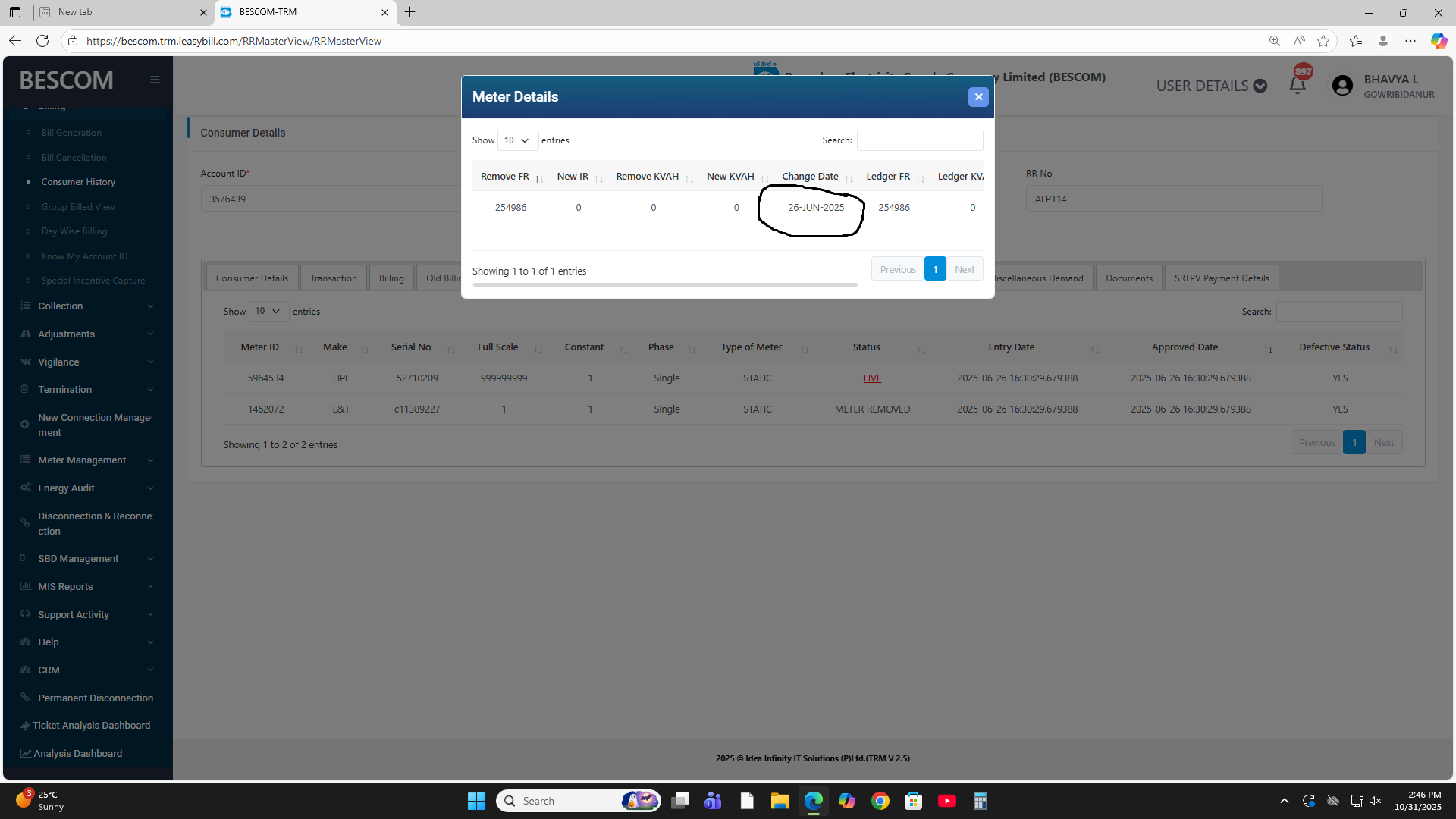Click the dialog's Search input field
Screen dimensions: 1456x819
(919, 140)
